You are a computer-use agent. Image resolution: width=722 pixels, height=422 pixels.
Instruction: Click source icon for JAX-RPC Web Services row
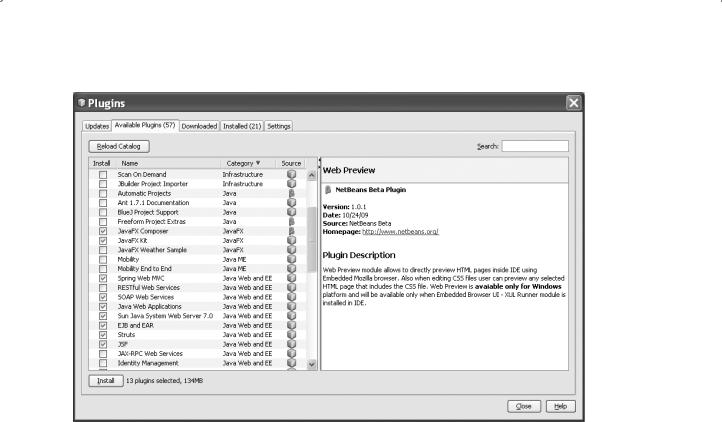291,354
